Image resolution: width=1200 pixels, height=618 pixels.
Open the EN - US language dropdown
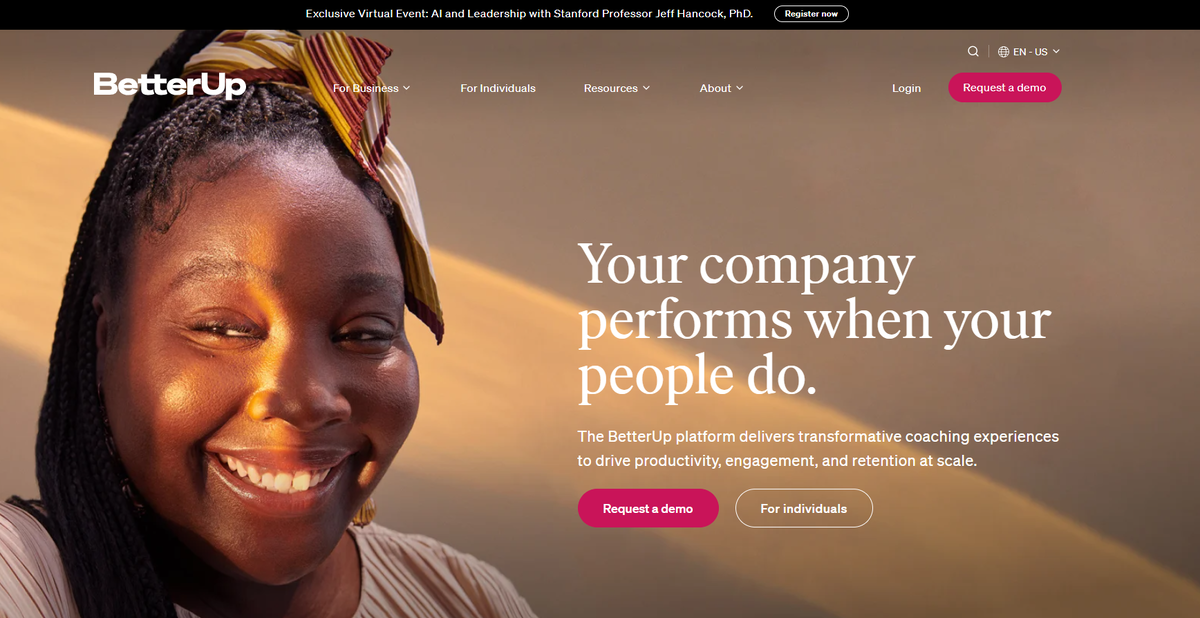point(1029,52)
